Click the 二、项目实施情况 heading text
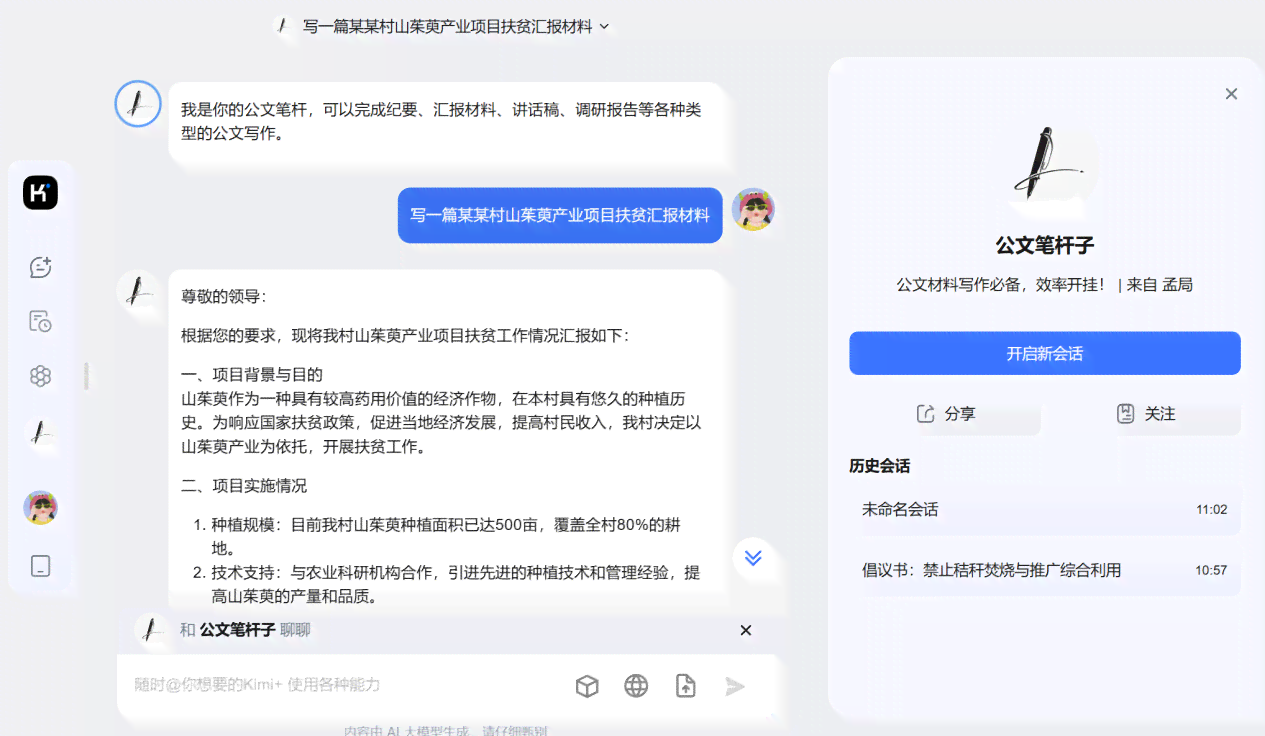Screen dimensions: 1265x736 244,486
